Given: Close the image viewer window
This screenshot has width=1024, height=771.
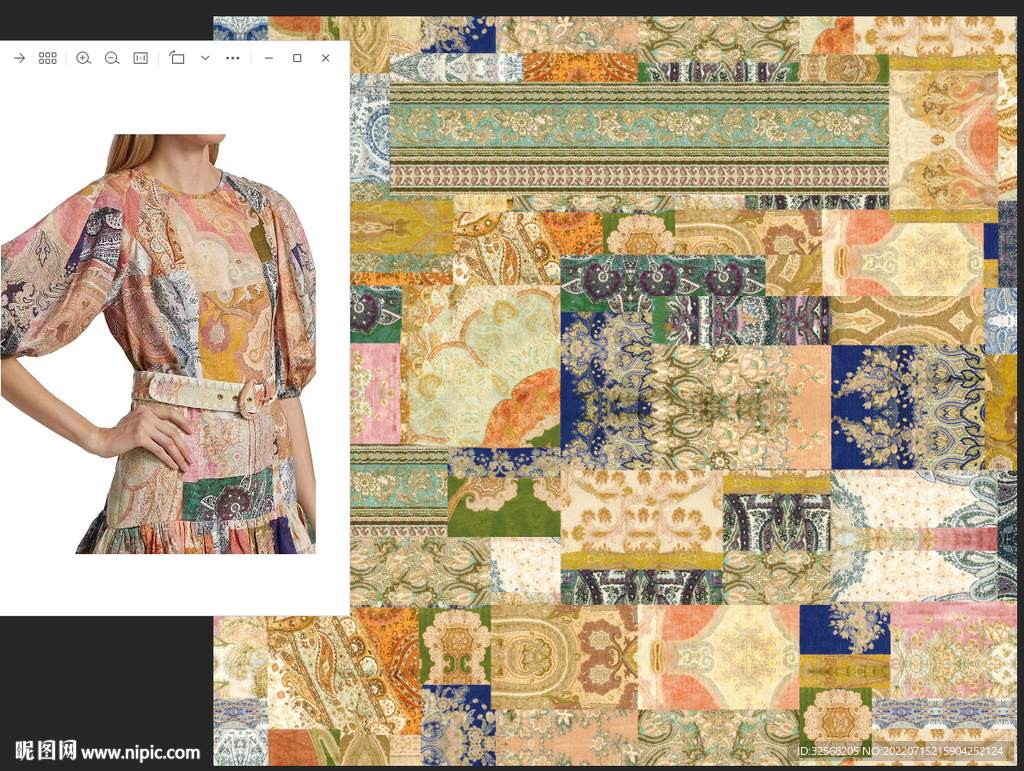Looking at the screenshot, I should pyautogui.click(x=325, y=58).
